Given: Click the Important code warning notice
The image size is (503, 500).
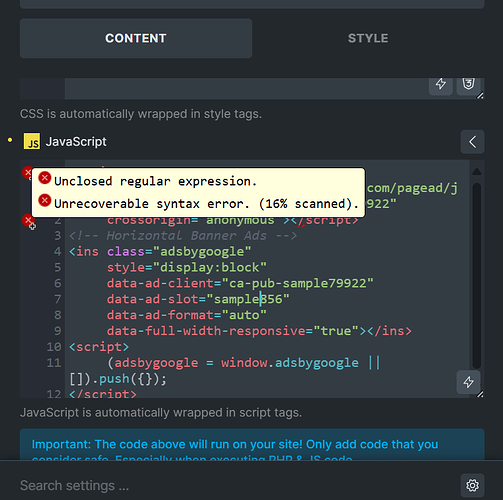Looking at the screenshot, I should click(252, 445).
